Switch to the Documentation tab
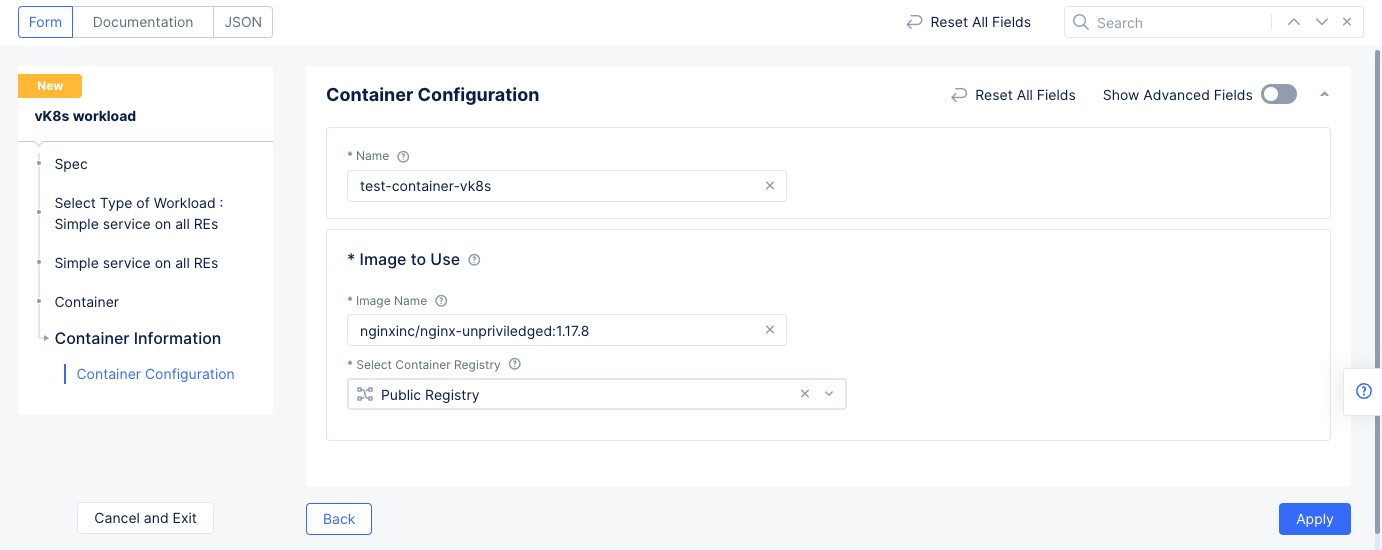 [x=143, y=22]
